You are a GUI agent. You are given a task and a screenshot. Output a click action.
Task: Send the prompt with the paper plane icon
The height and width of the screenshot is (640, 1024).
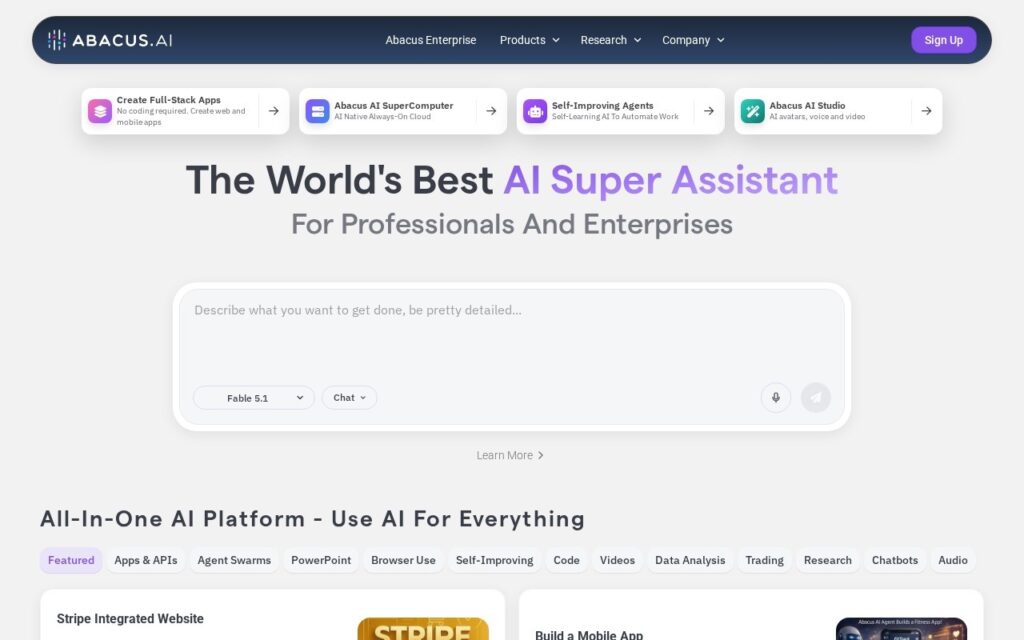click(x=816, y=398)
